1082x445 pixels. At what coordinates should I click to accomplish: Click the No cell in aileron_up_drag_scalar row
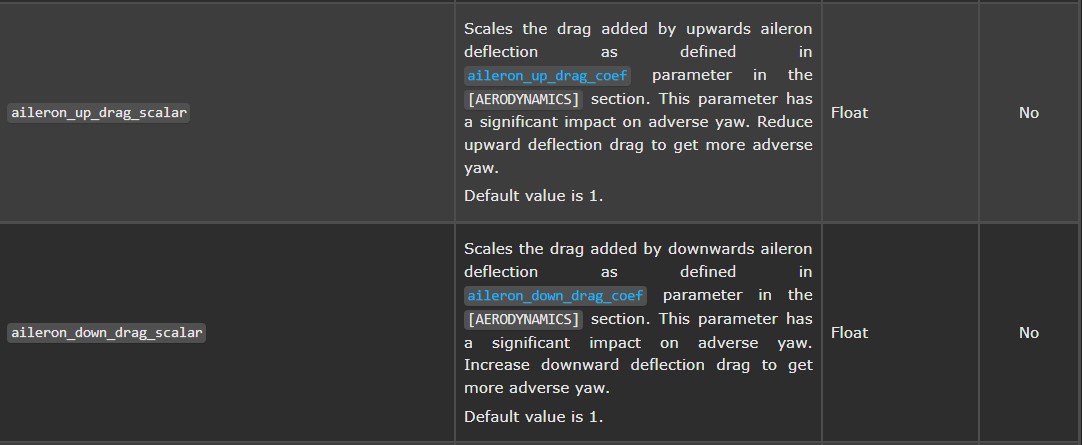coord(1029,112)
